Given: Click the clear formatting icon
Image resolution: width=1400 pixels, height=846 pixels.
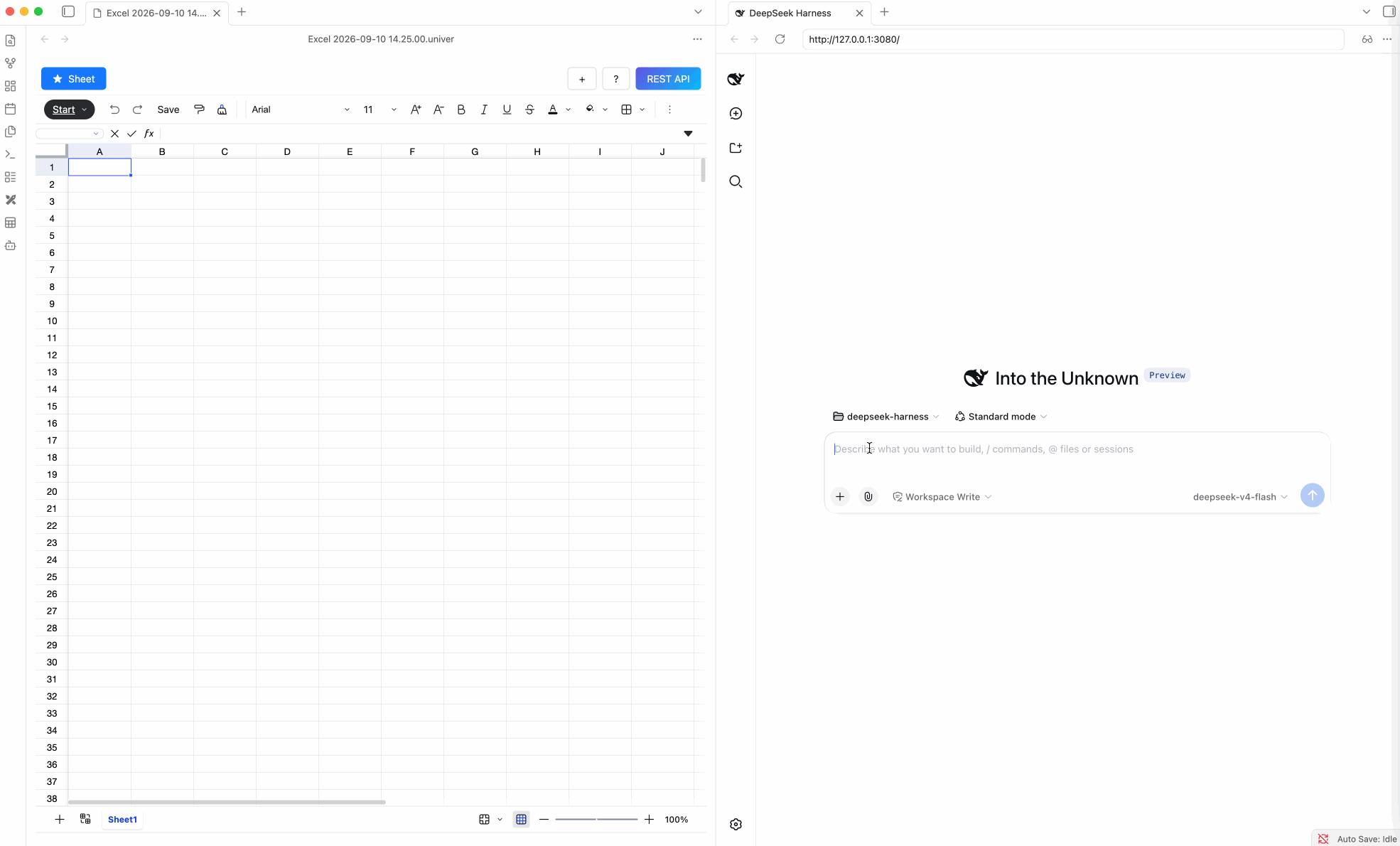Looking at the screenshot, I should pos(222,109).
